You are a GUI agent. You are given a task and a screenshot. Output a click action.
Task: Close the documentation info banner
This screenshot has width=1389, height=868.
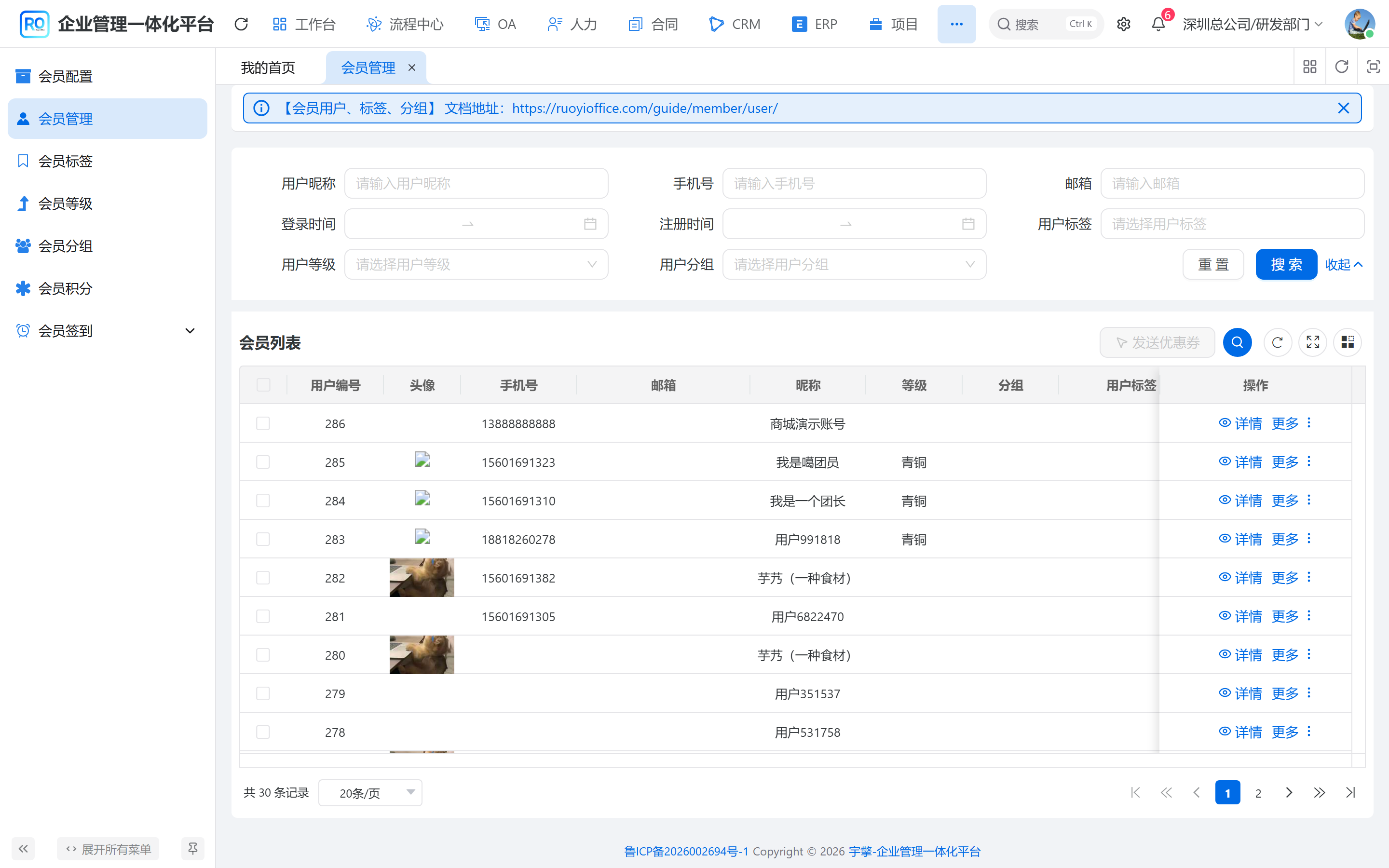(x=1343, y=108)
